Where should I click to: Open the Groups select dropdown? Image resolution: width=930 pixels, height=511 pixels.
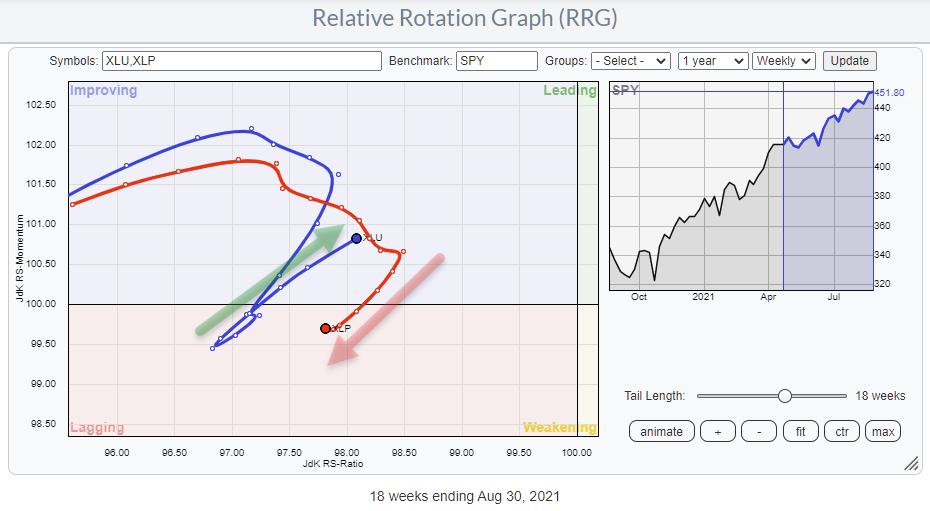(x=630, y=61)
